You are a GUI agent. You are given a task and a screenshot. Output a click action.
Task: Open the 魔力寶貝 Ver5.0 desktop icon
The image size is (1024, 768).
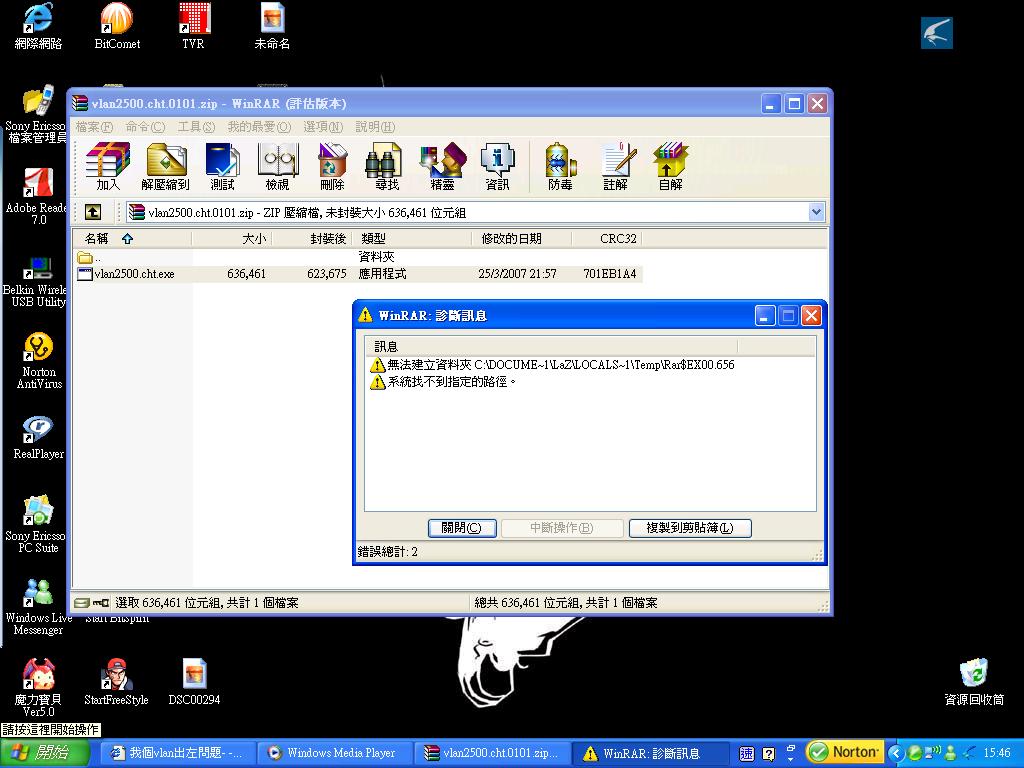38,688
